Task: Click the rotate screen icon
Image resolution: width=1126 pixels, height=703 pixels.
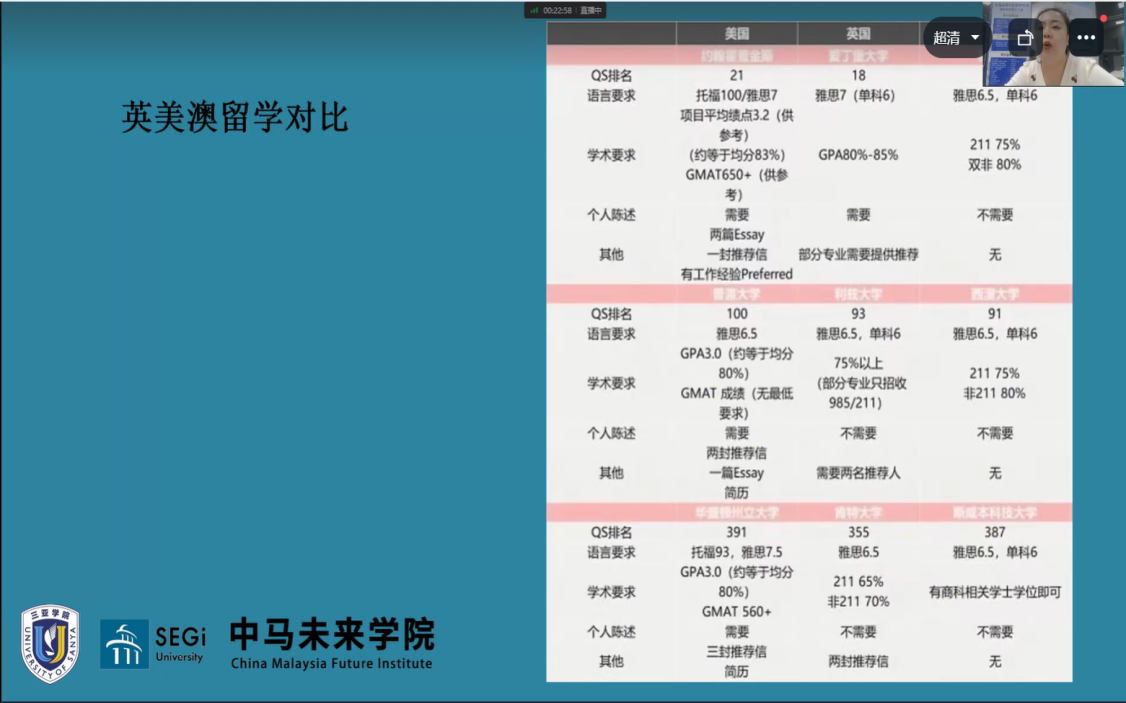Action: pos(1025,38)
